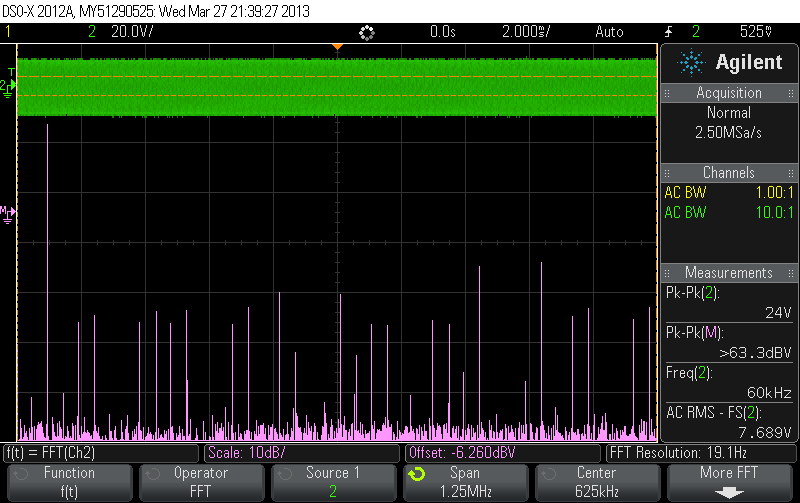Adjust the Span 1.25MHz softkey
Image resolution: width=800 pixels, height=503 pixels.
click(465, 482)
